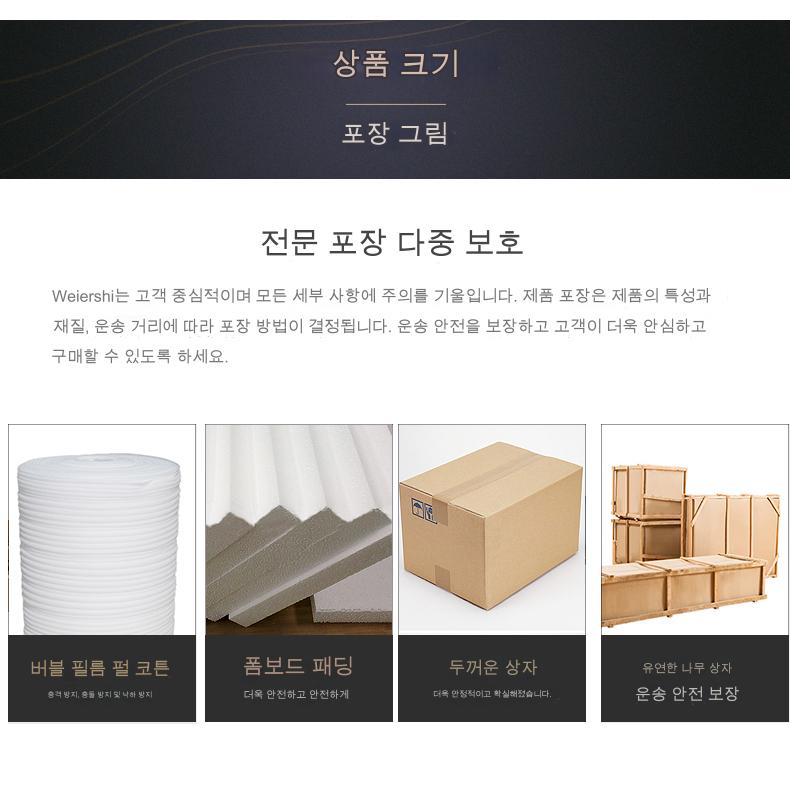
Task: Click the thin divider line in the banner
Action: click(x=396, y=105)
